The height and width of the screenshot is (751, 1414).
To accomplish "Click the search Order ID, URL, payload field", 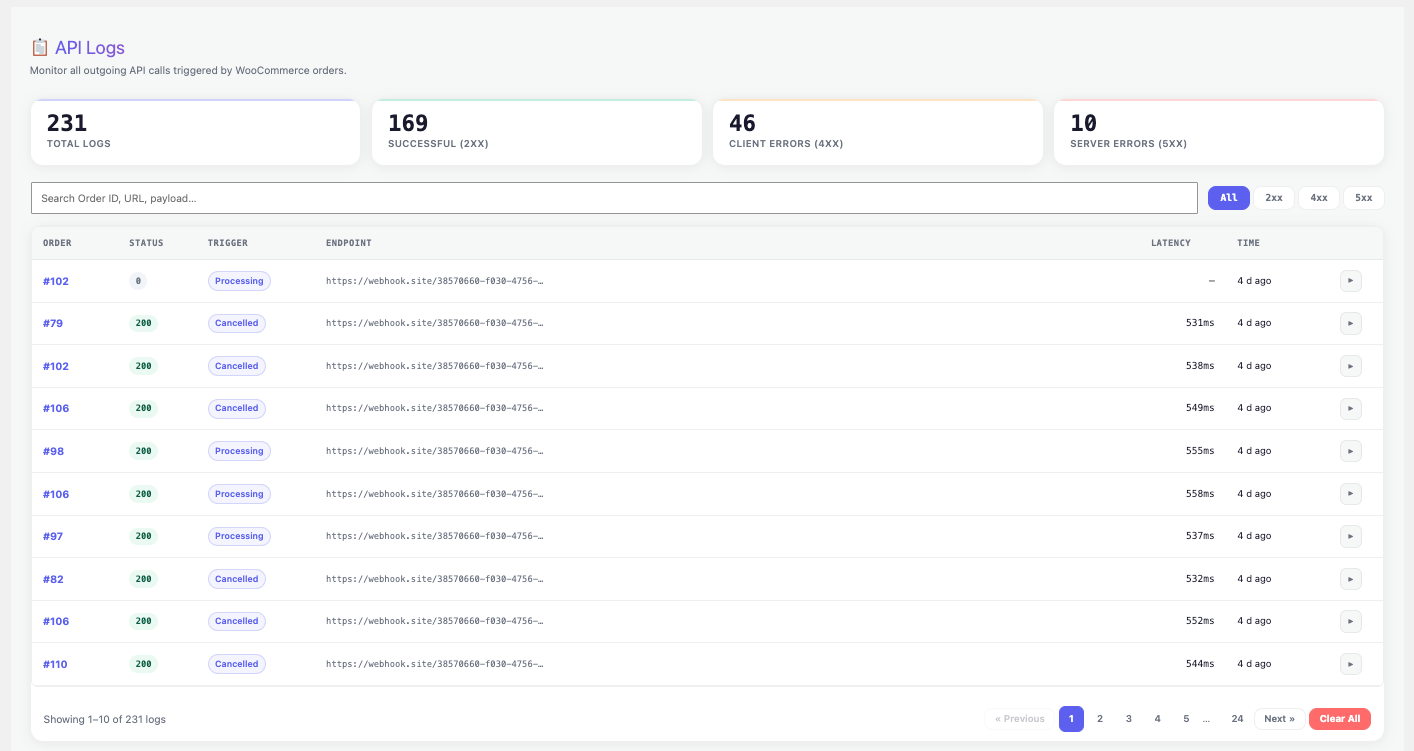I will [614, 198].
